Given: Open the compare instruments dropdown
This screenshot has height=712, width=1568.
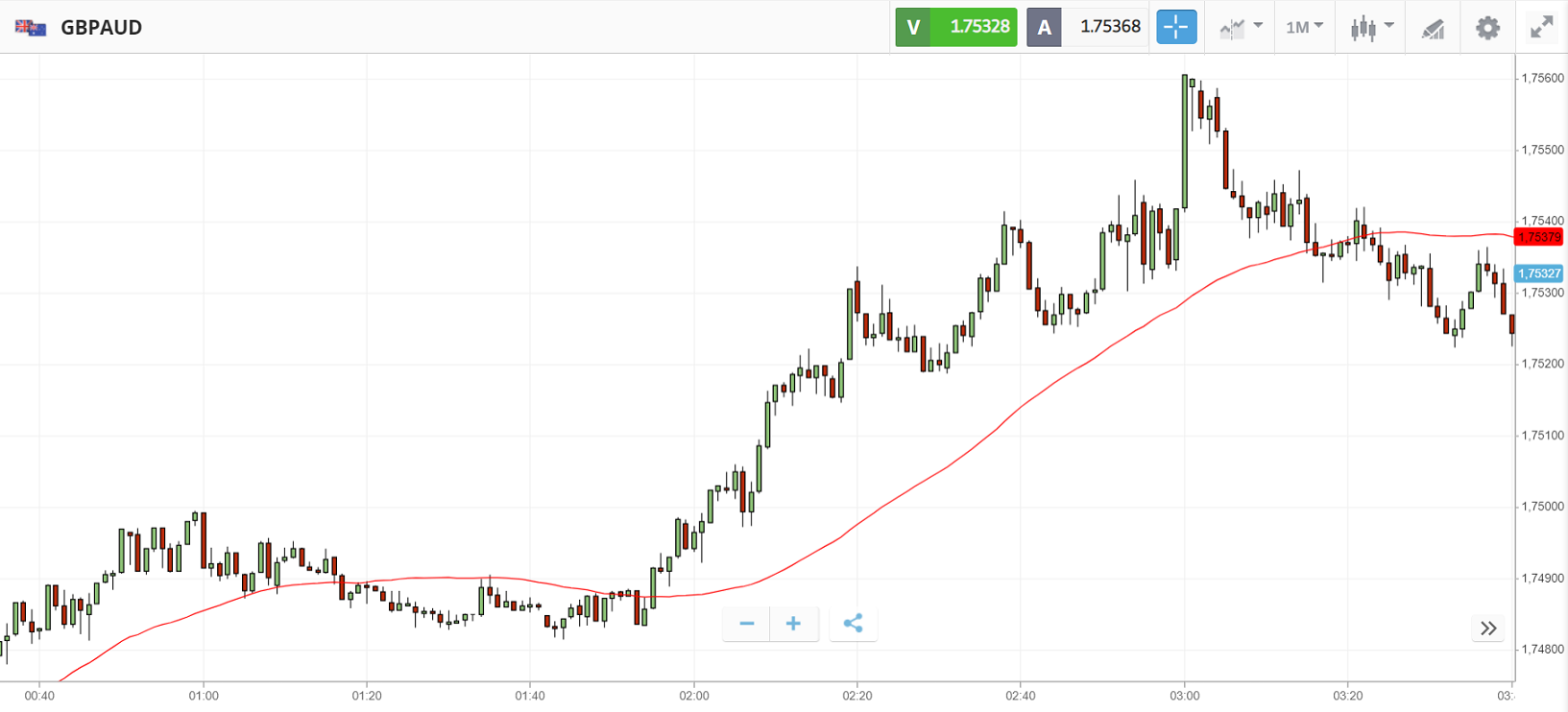Looking at the screenshot, I should 1241,28.
